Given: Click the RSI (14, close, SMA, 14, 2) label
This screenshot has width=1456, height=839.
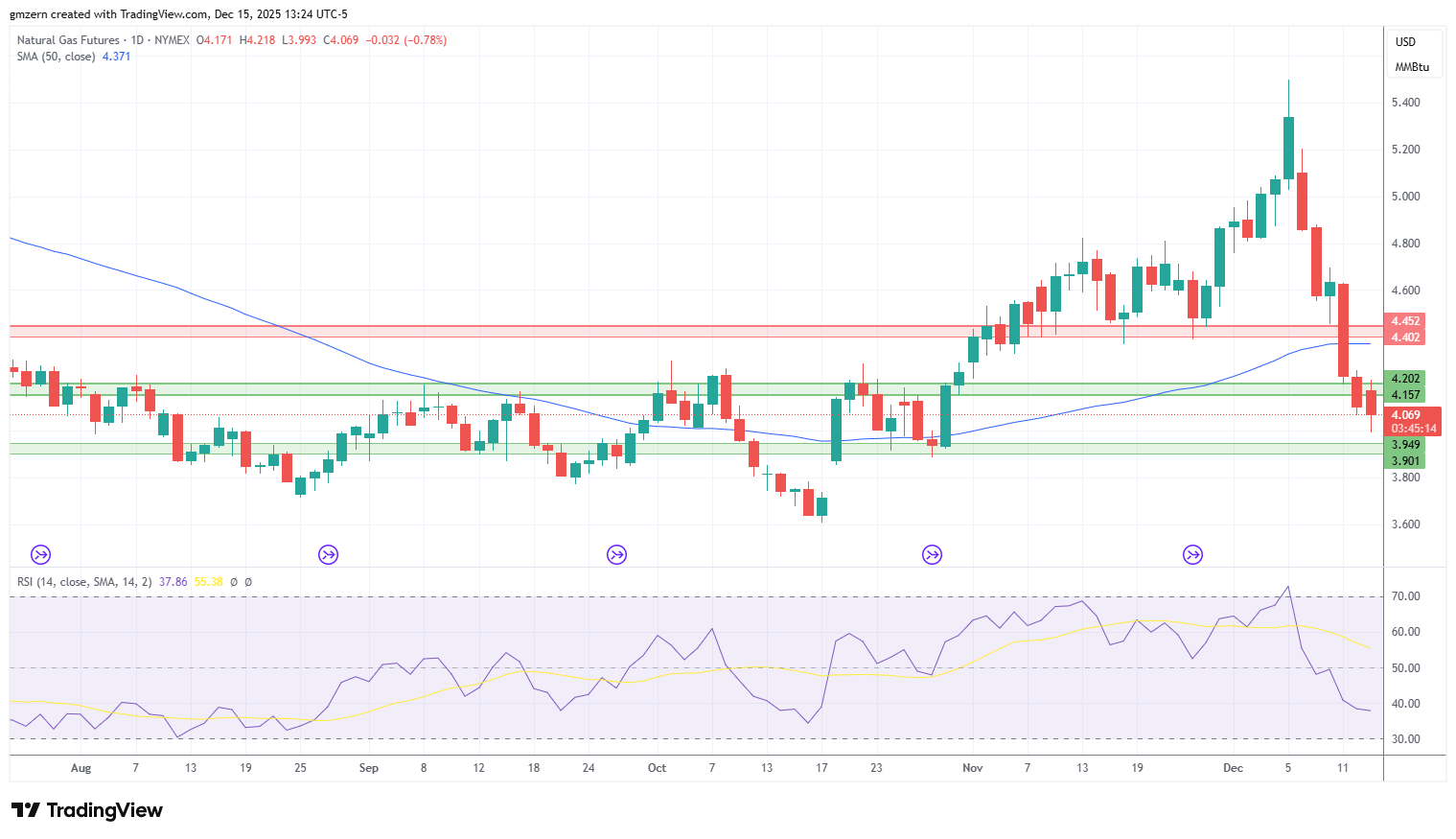Looking at the screenshot, I should pos(84,582).
